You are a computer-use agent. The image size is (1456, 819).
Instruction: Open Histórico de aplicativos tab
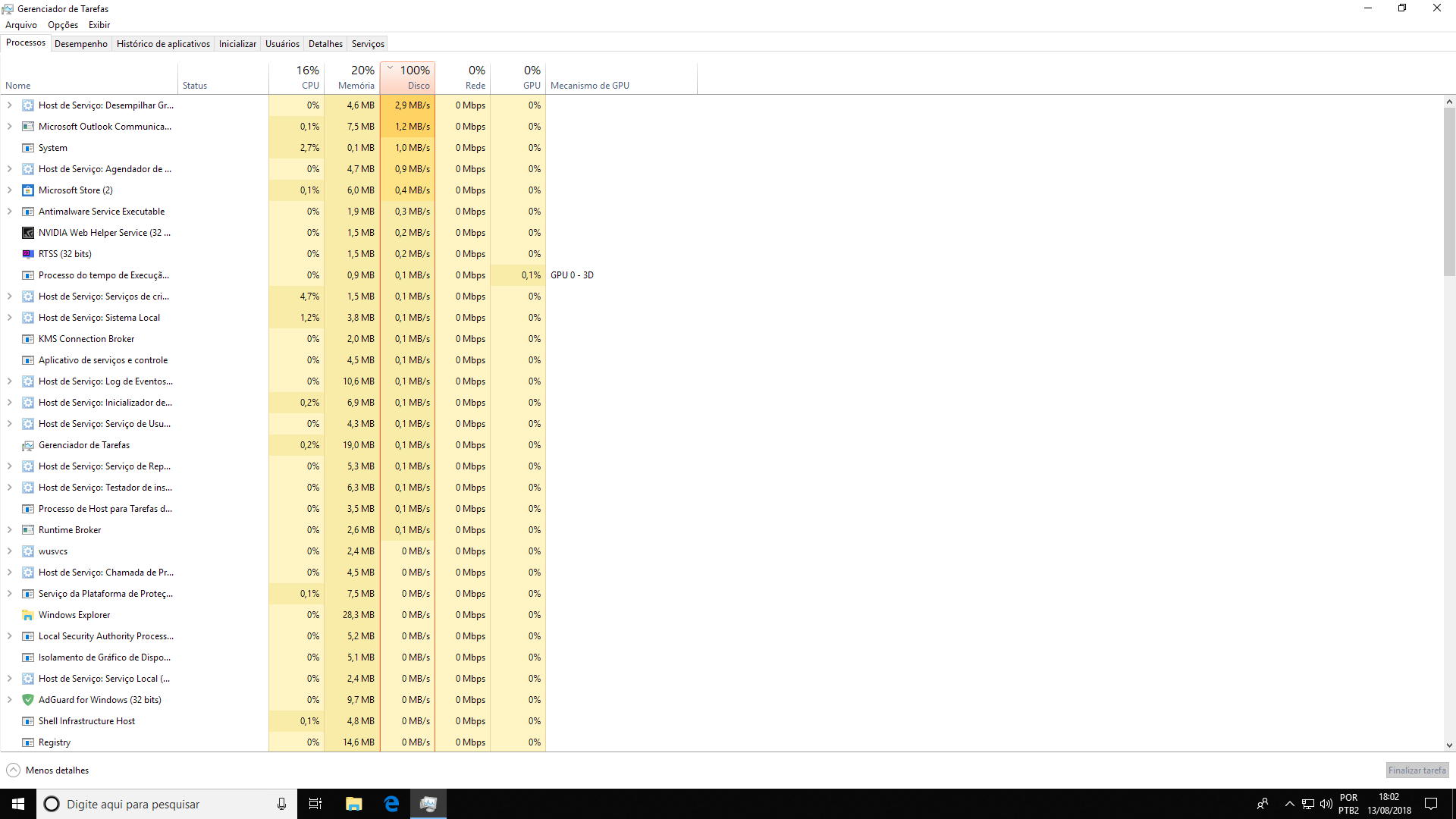tap(163, 44)
